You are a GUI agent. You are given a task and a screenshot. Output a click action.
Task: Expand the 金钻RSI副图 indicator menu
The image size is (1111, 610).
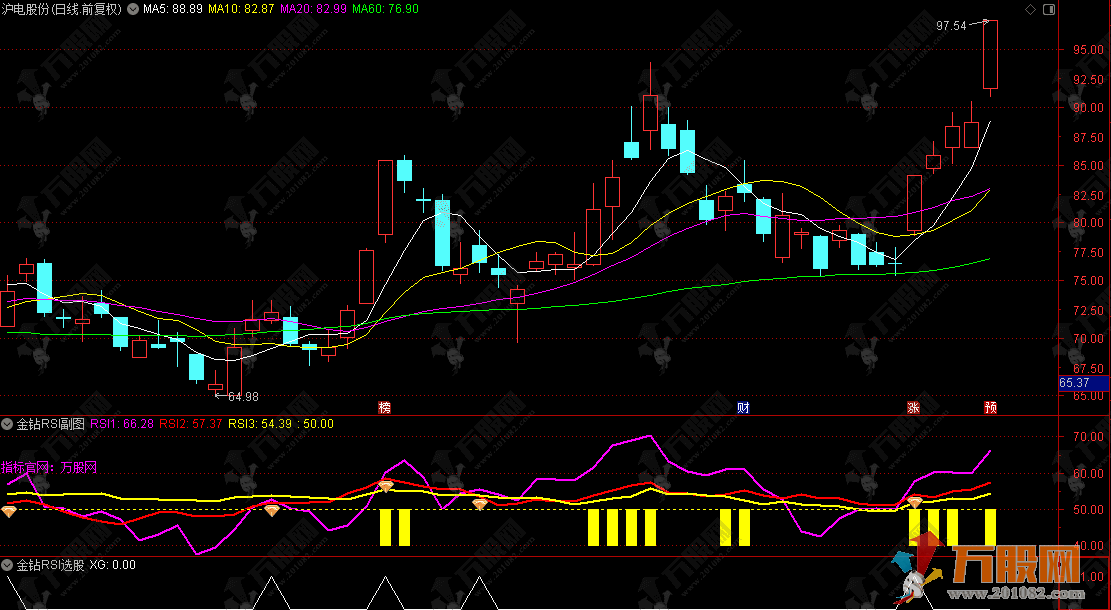coord(8,424)
